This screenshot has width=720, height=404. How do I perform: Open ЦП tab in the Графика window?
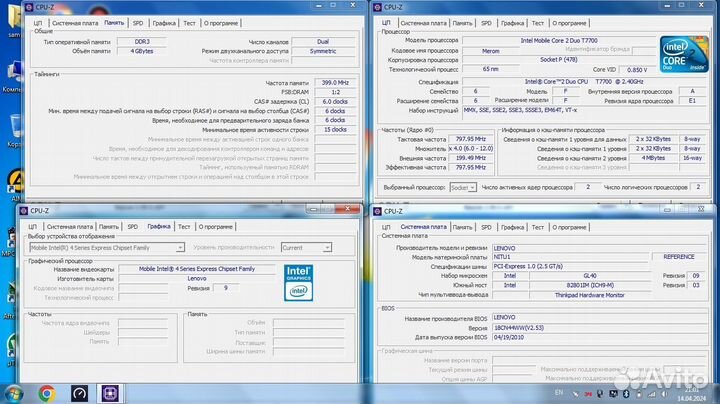point(32,227)
